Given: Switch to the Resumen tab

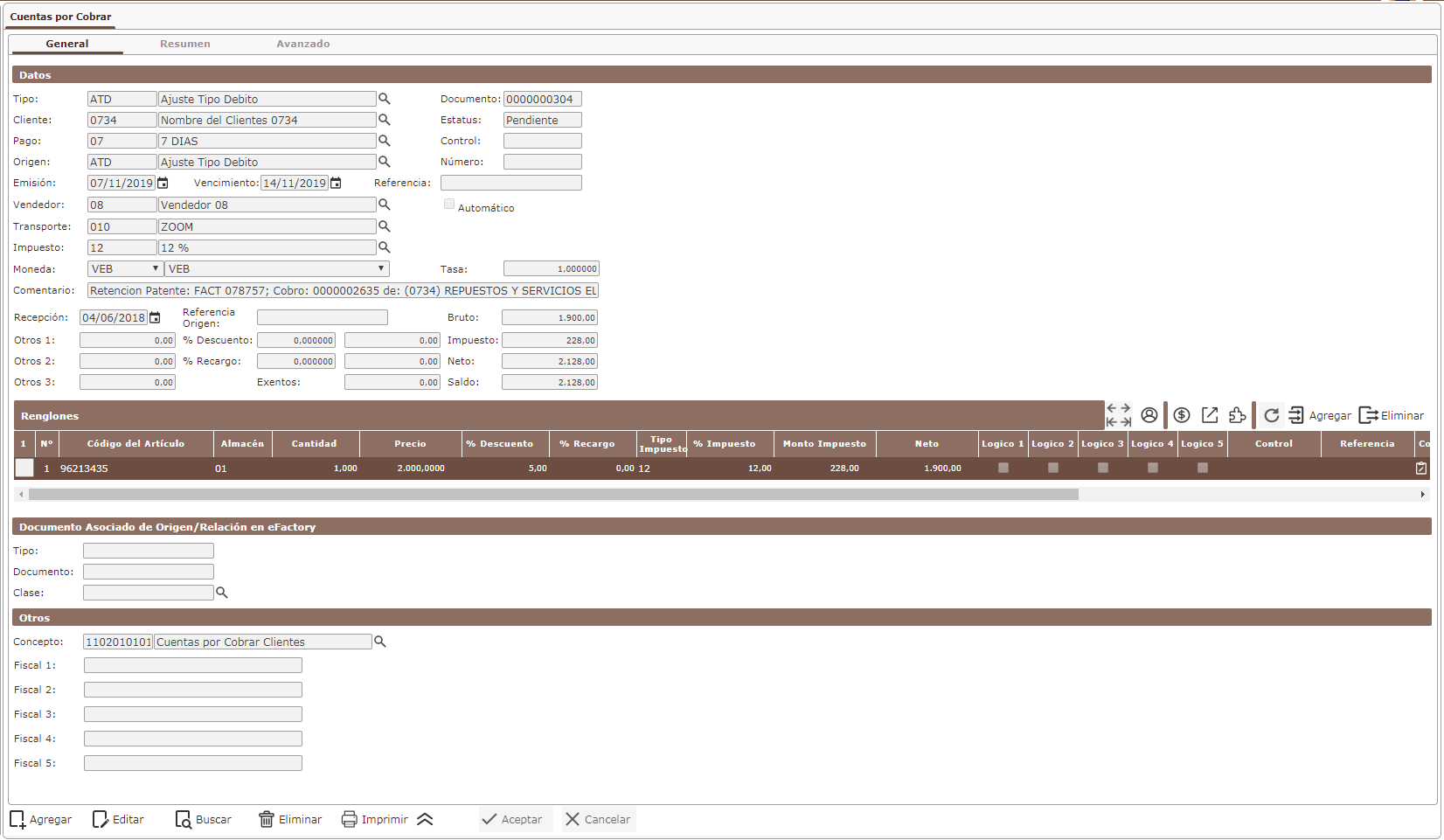Looking at the screenshot, I should [x=184, y=44].
